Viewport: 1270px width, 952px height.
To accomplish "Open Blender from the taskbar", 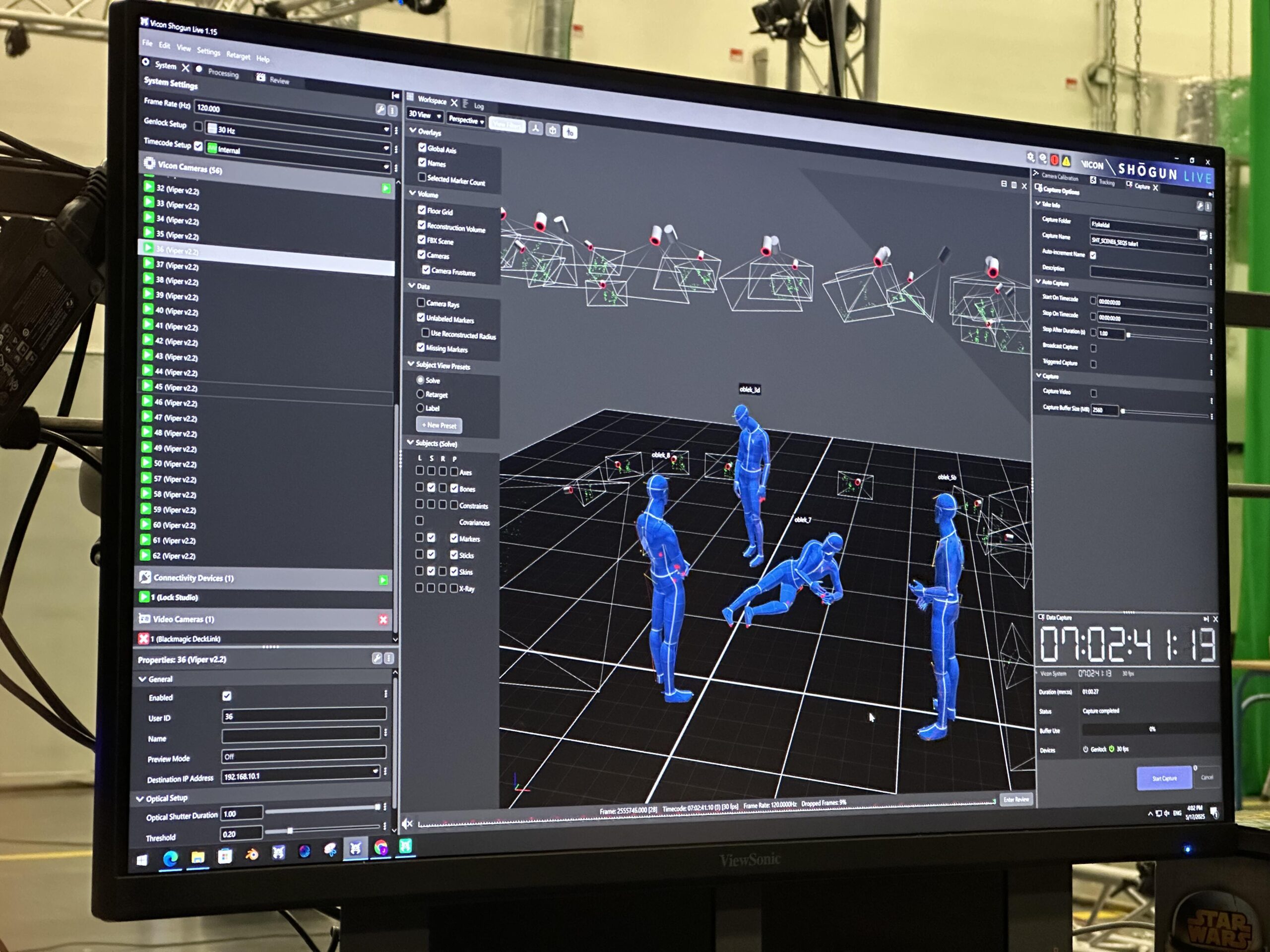I will coord(252,854).
